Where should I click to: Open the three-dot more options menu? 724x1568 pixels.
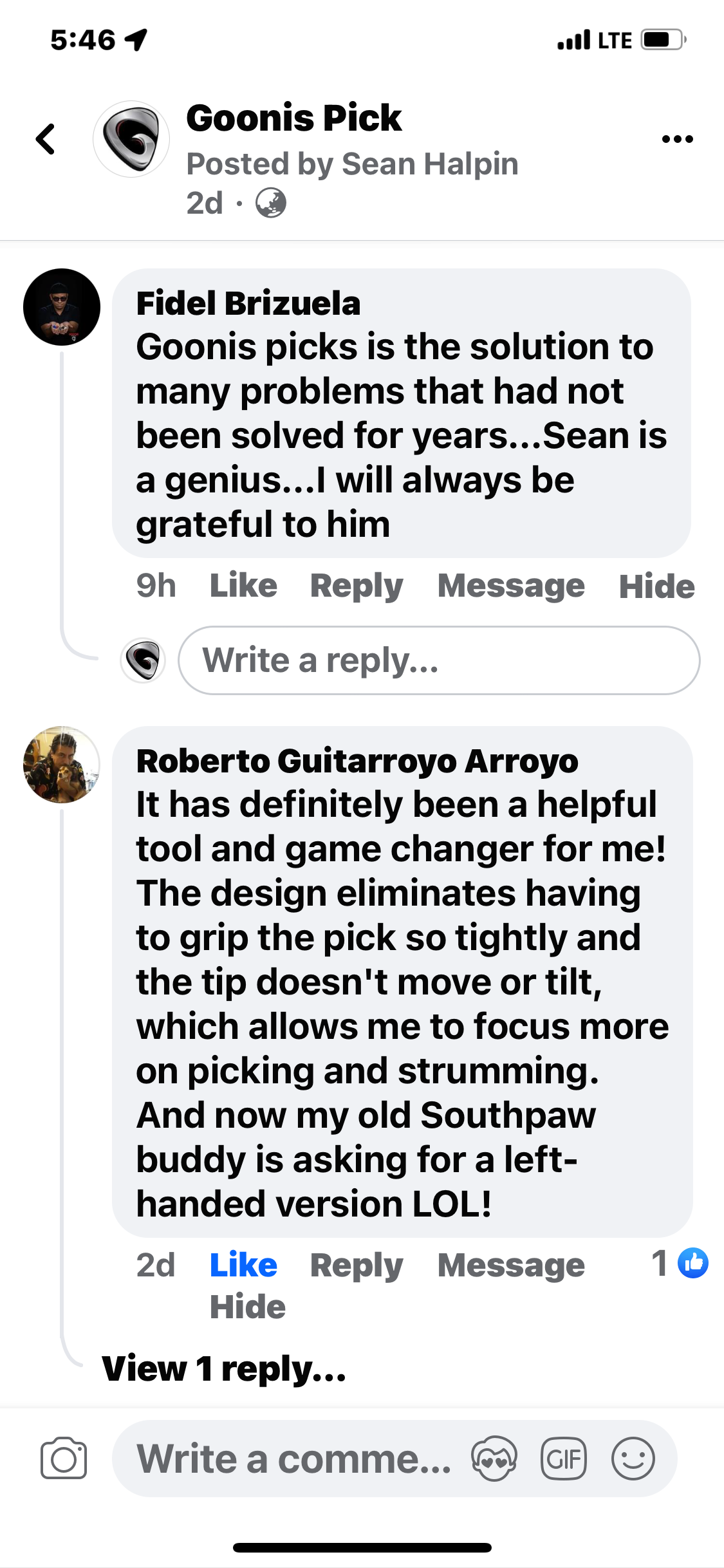[677, 139]
